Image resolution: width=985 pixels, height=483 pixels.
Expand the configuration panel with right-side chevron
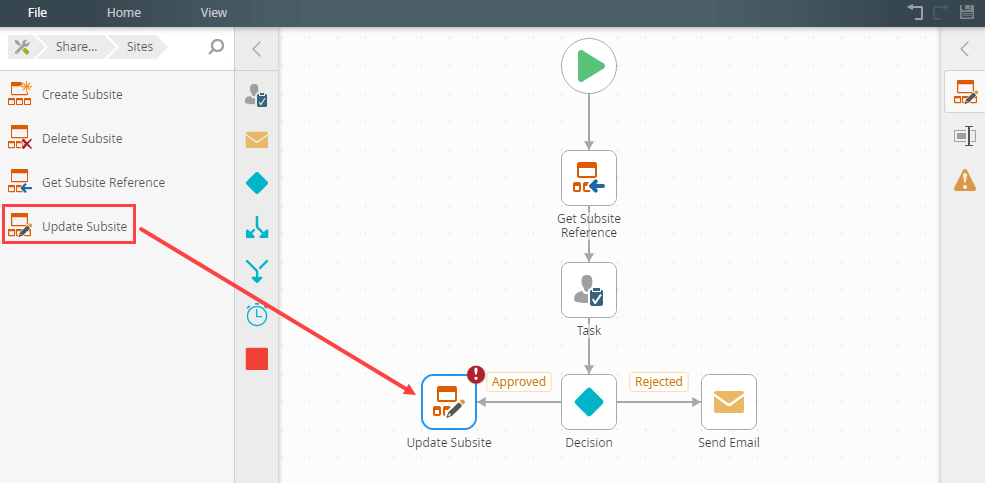pyautogui.click(x=965, y=49)
